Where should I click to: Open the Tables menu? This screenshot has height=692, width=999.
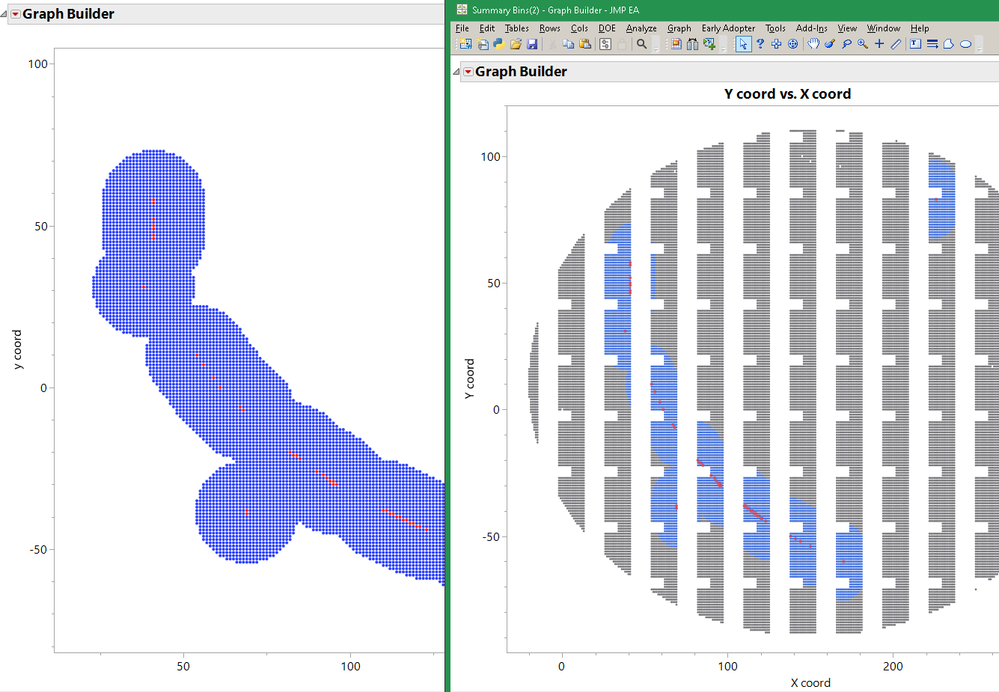click(x=517, y=28)
